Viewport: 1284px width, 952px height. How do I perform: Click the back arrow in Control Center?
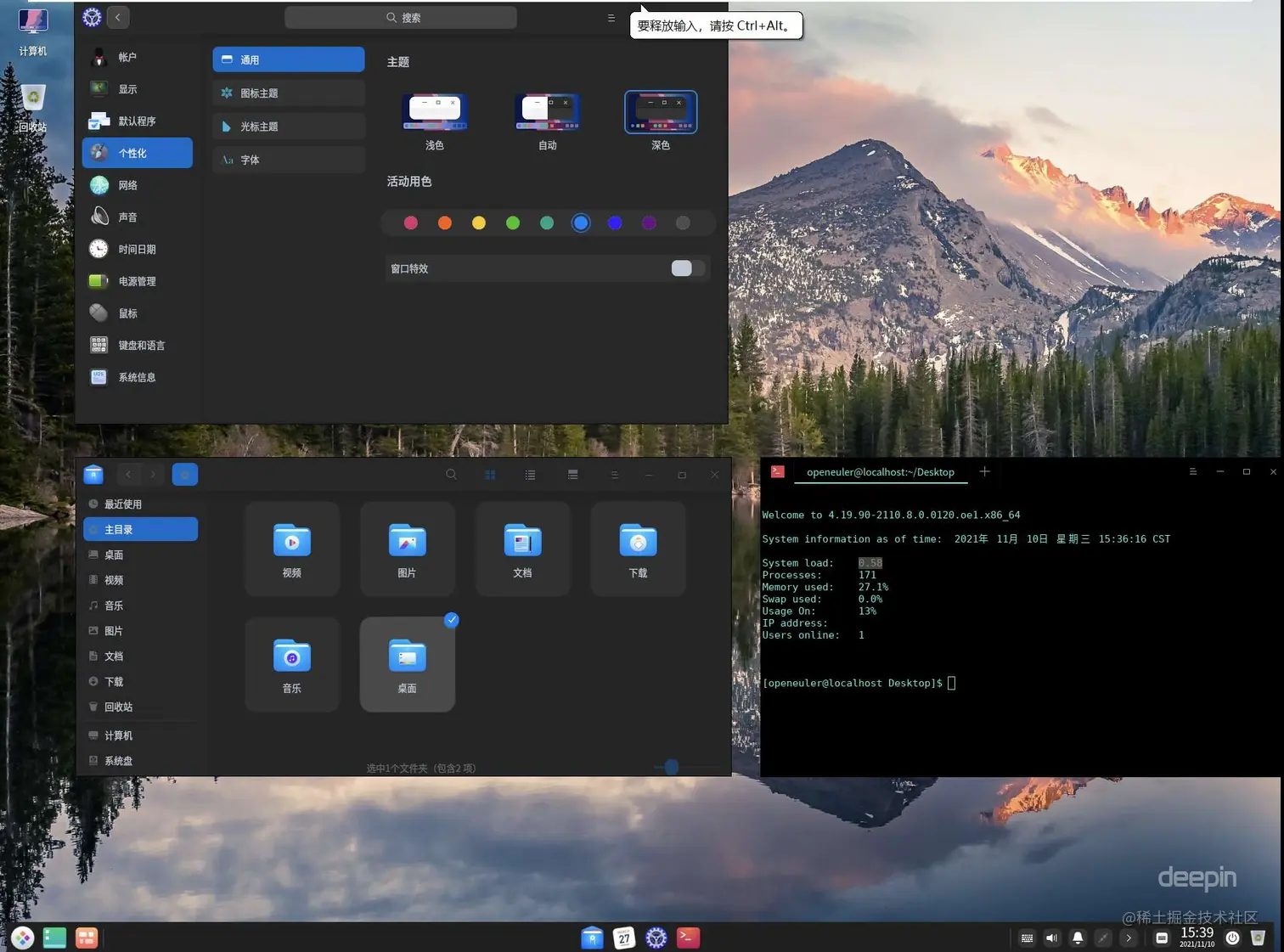coord(118,17)
